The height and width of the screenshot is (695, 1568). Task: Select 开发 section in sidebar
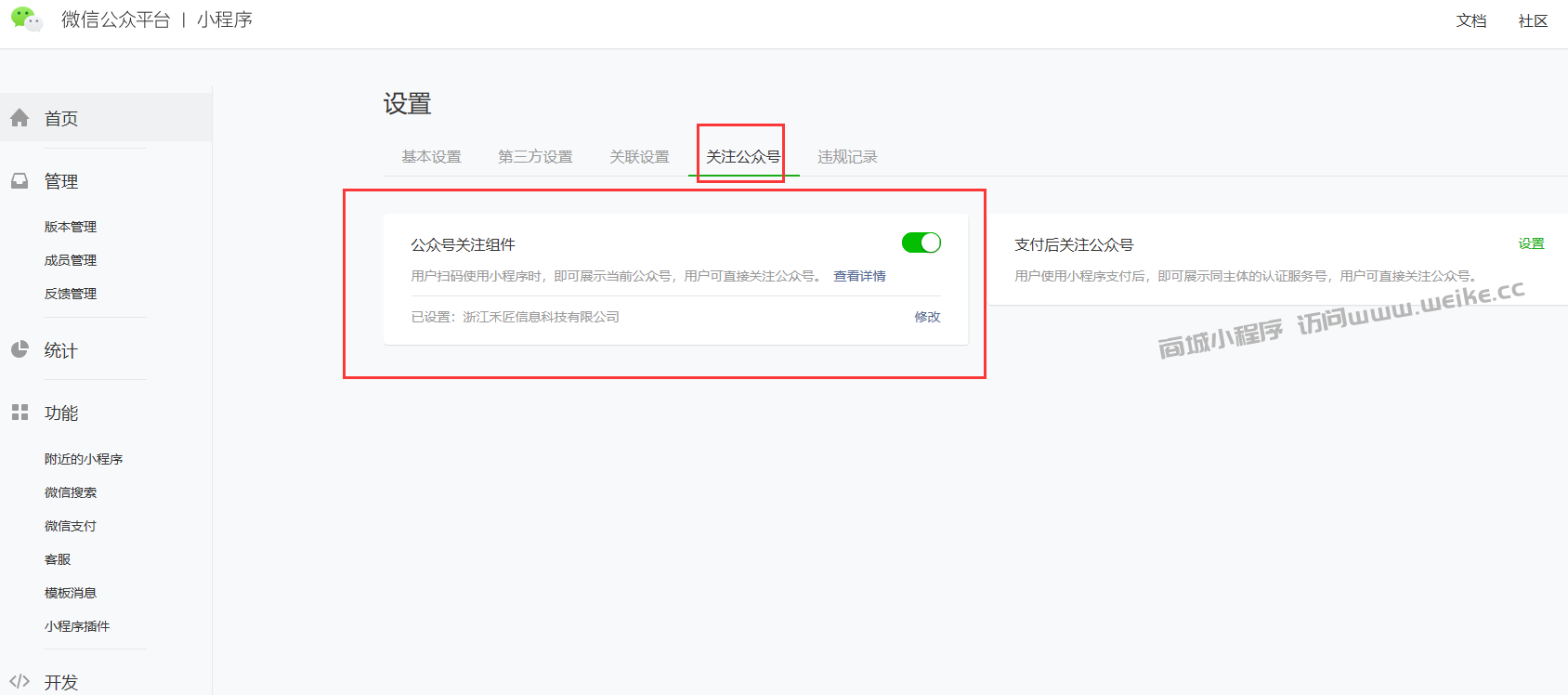tap(61, 682)
